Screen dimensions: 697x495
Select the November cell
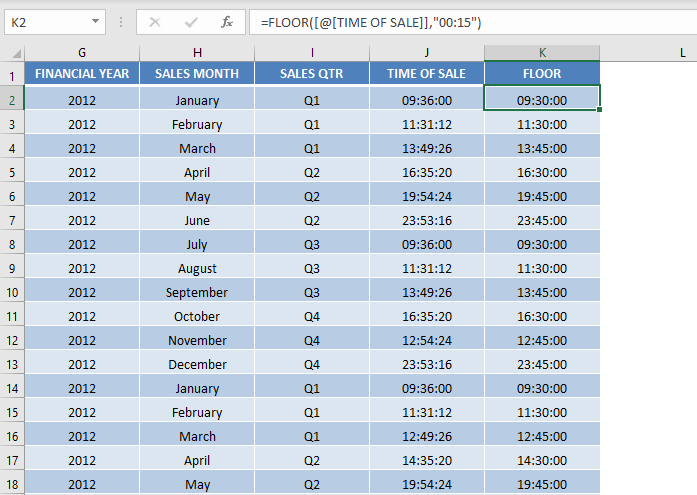tap(197, 338)
